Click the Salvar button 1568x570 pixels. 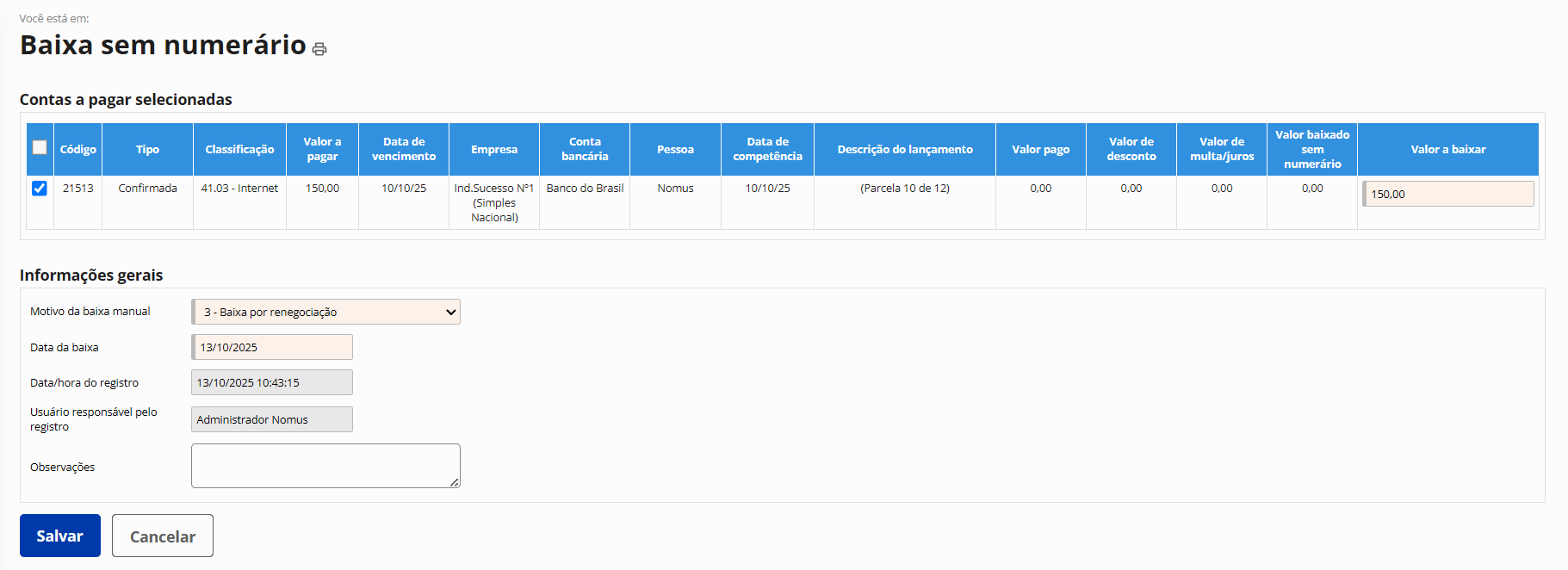pos(60,536)
